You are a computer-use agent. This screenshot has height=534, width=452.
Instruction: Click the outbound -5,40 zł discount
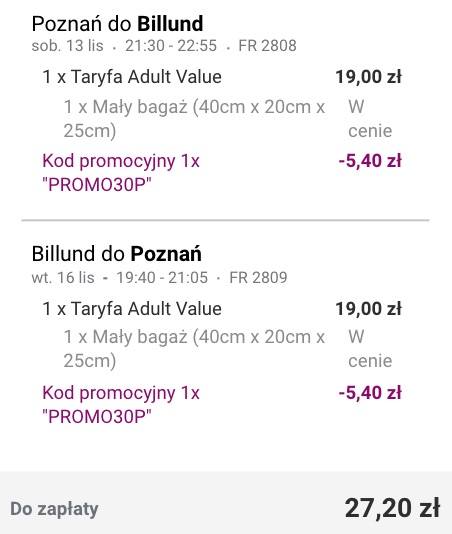click(x=370, y=161)
